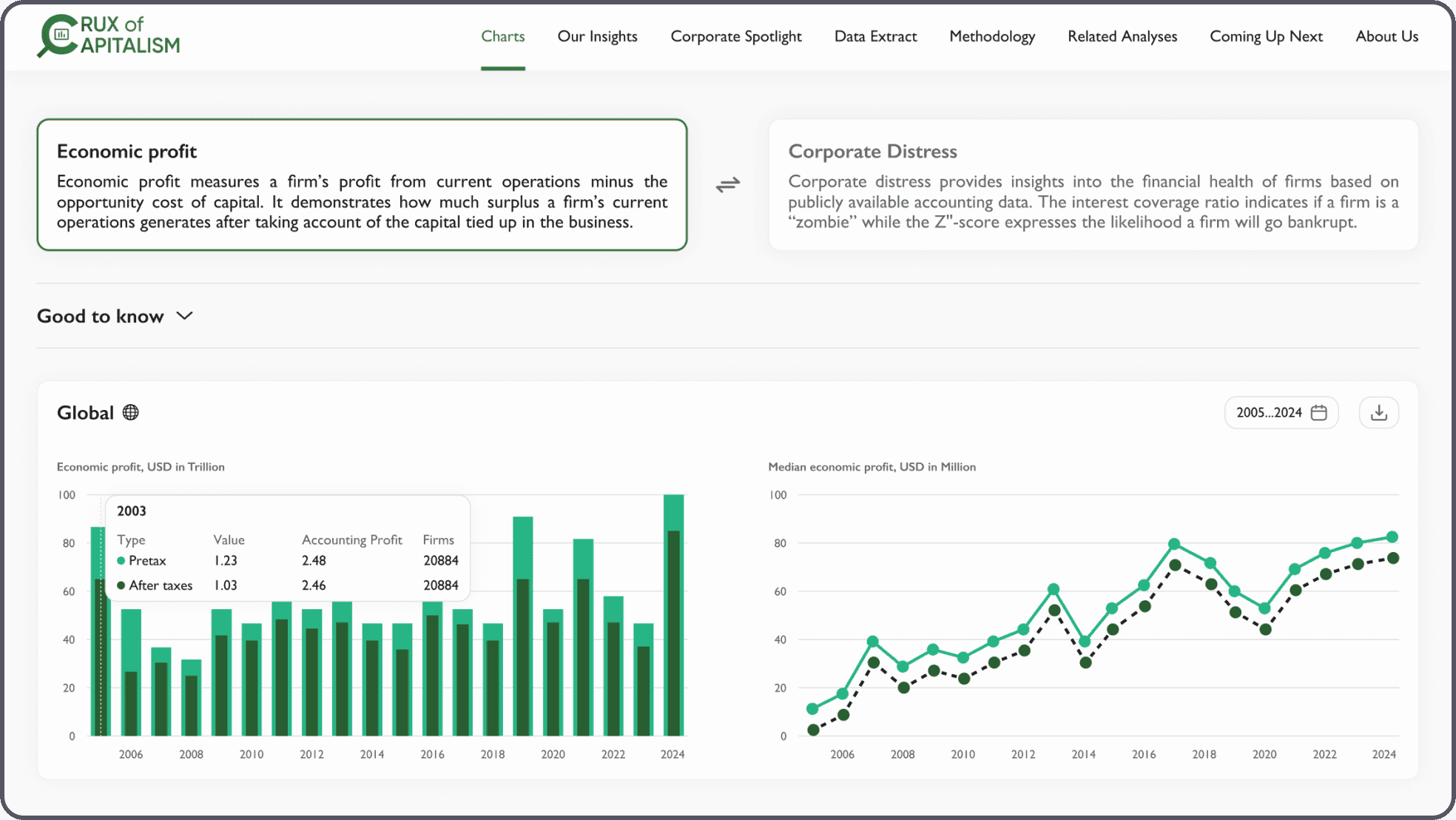Click the globe icon next to Global

[x=131, y=412]
